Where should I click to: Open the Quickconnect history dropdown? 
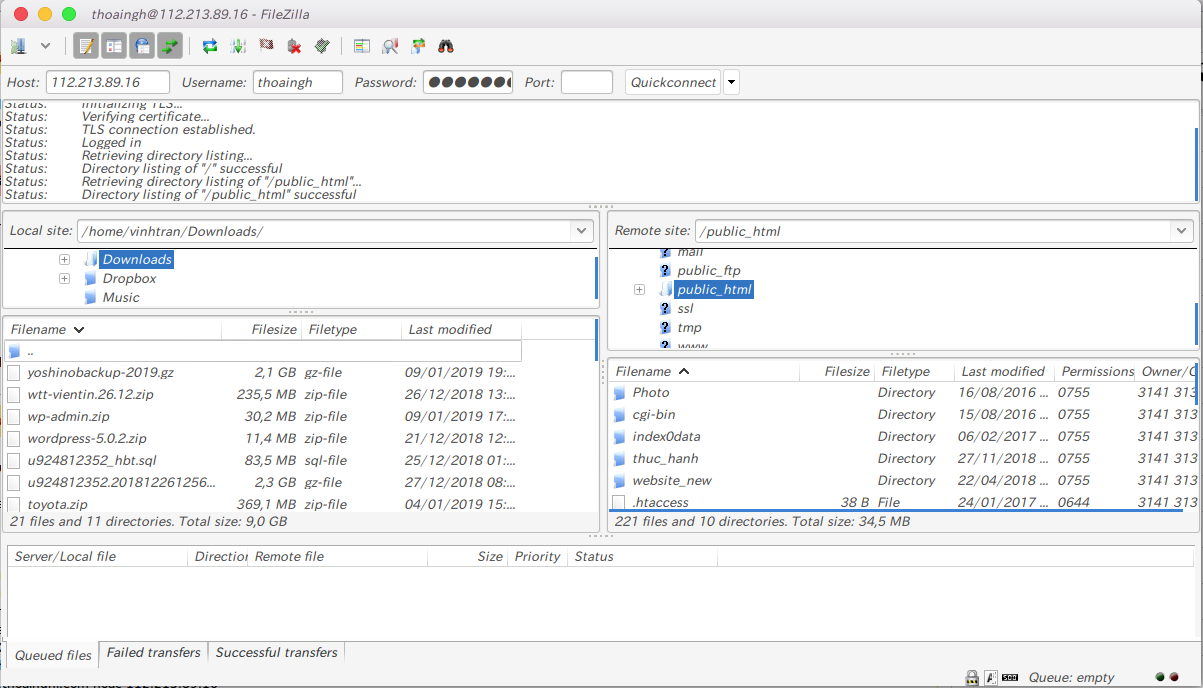click(x=731, y=82)
